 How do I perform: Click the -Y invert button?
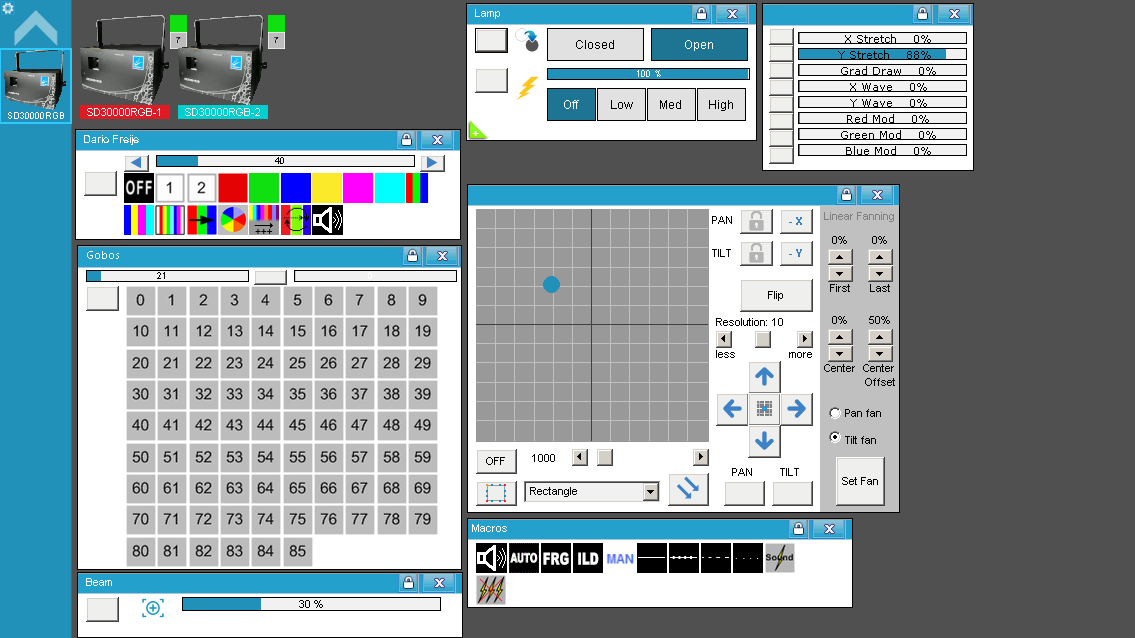point(796,253)
